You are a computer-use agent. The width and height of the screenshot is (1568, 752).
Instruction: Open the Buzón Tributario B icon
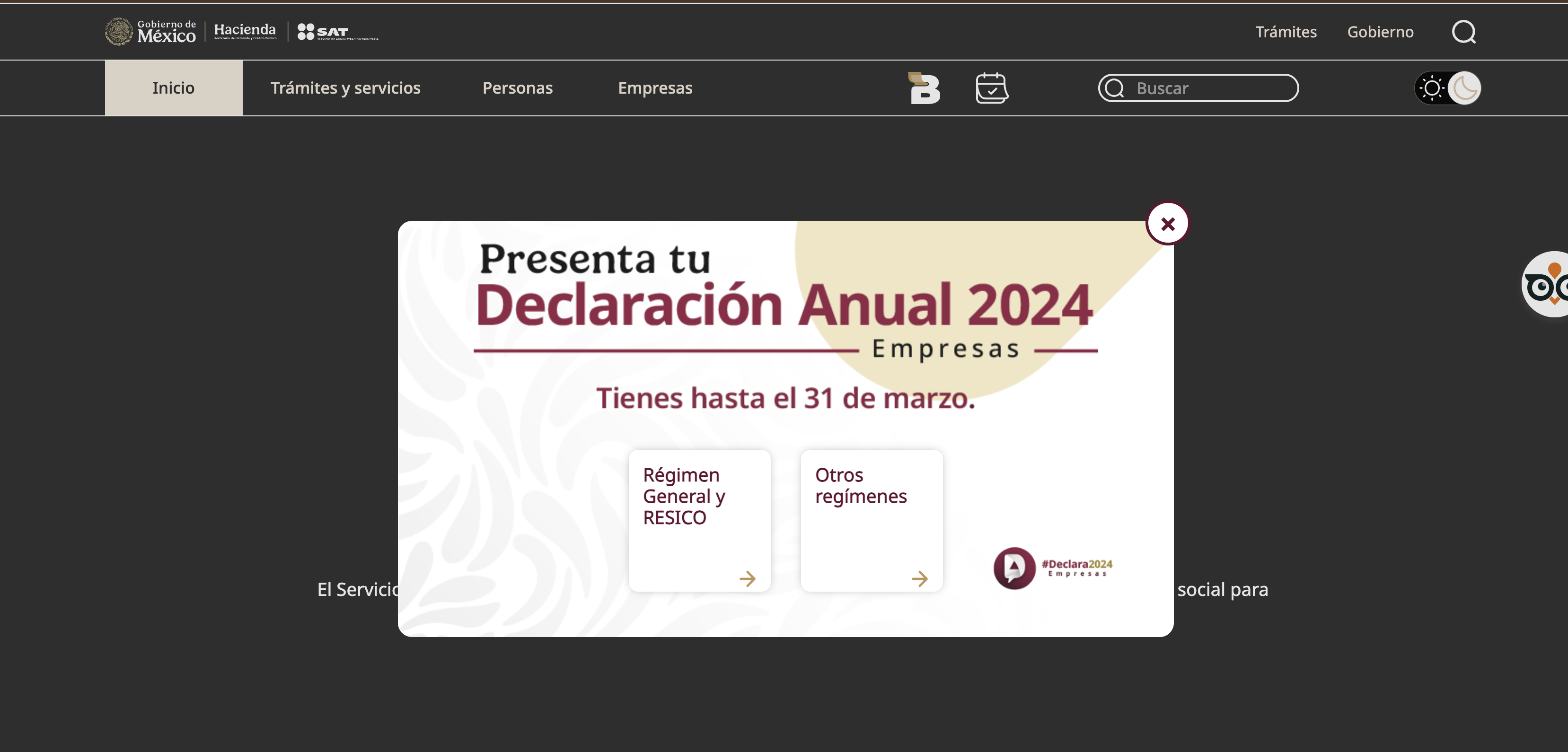(x=925, y=88)
